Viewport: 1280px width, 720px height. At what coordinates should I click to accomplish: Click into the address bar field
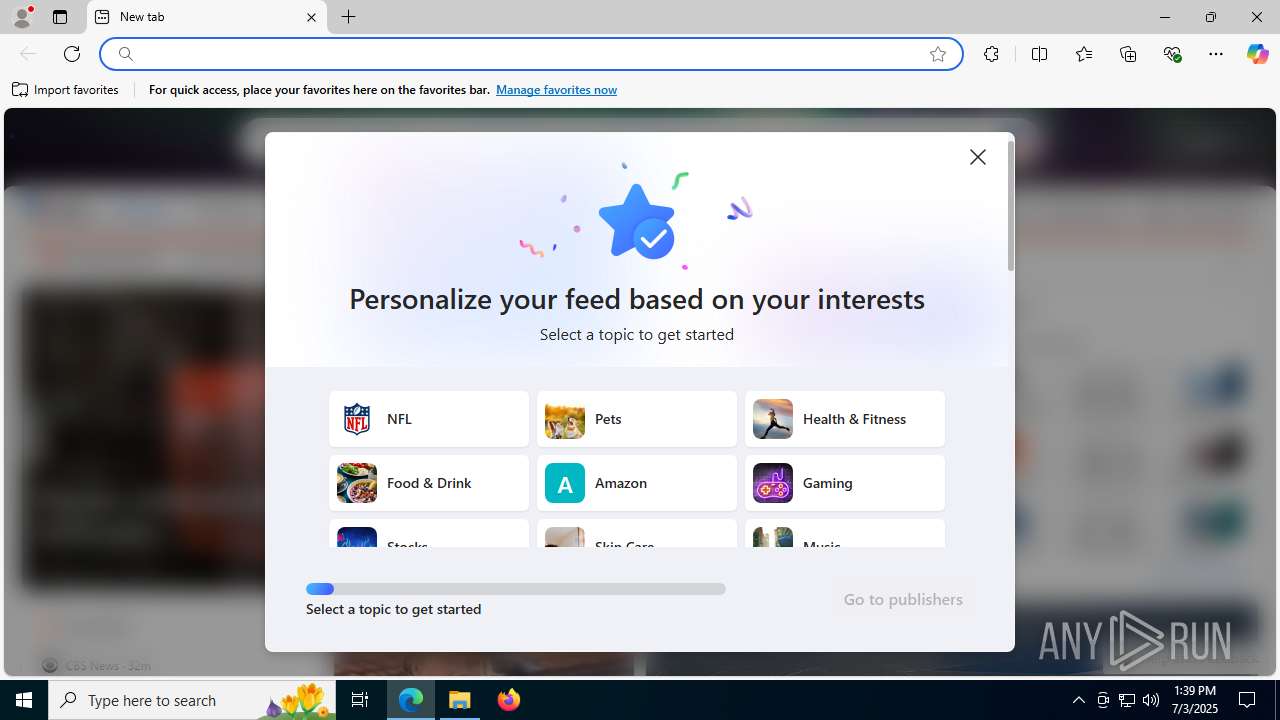click(x=530, y=54)
